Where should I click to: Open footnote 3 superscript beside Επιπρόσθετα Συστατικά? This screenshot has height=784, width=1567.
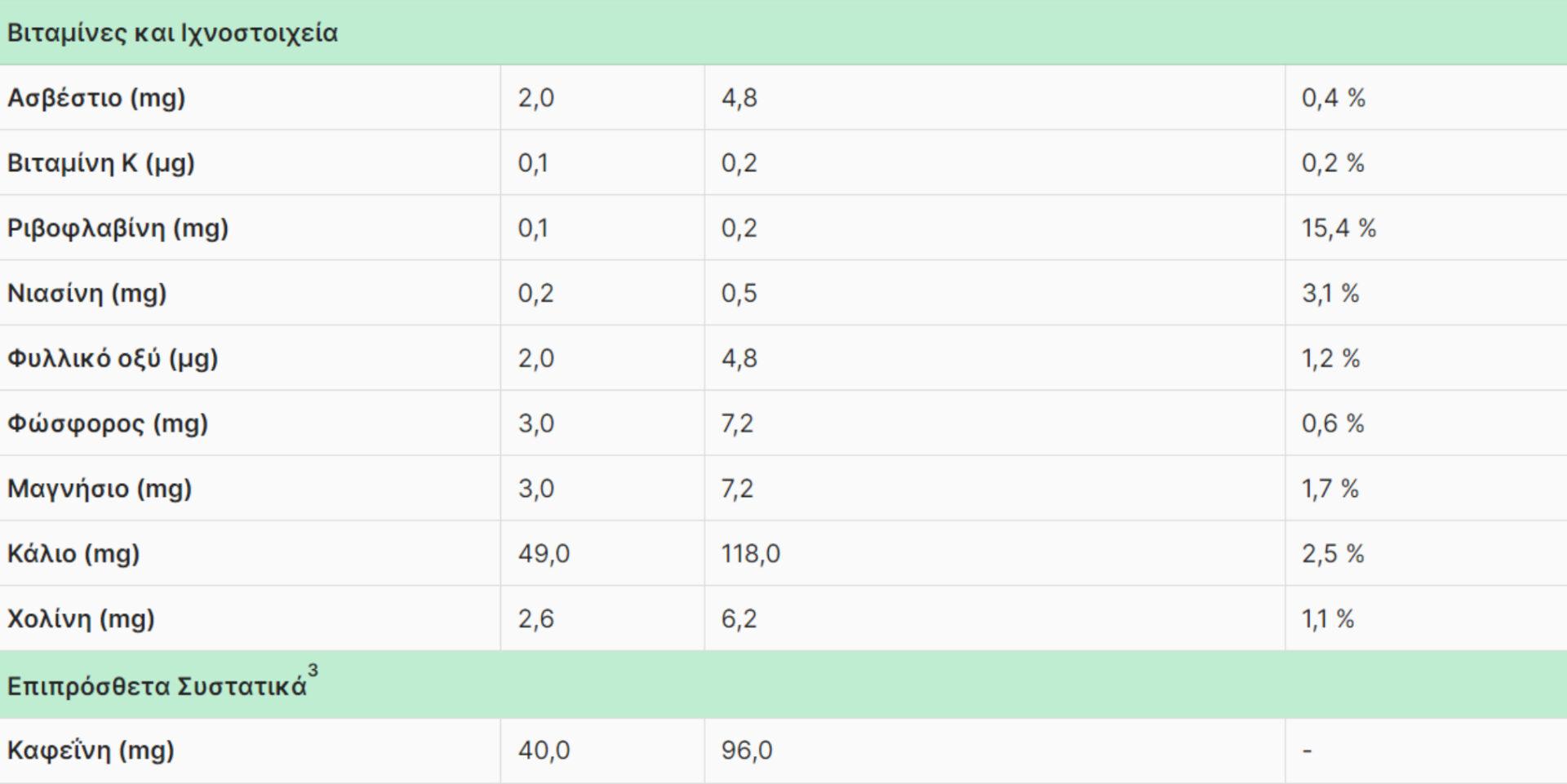tap(313, 671)
